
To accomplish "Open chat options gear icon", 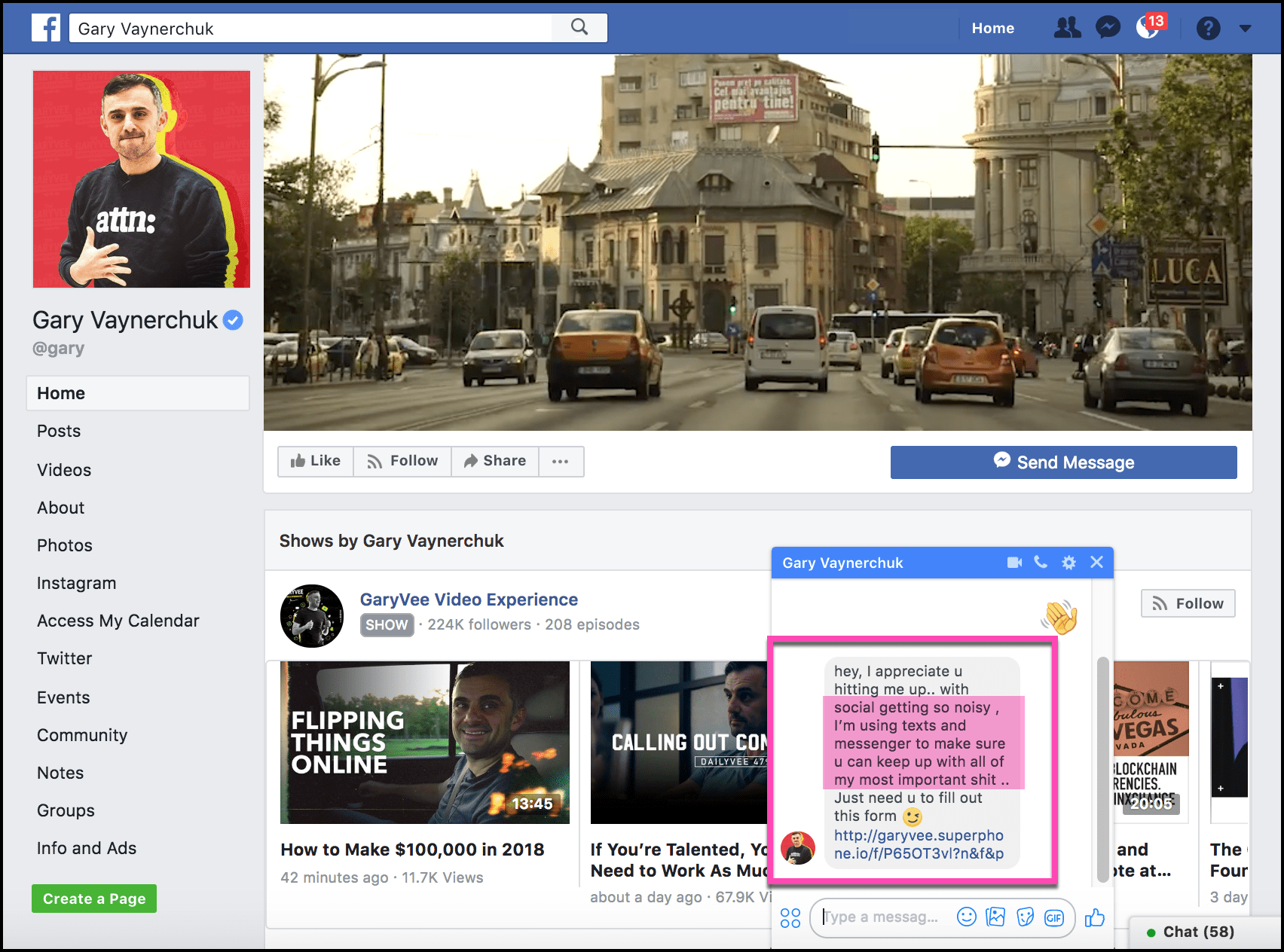I will pos(1068,563).
